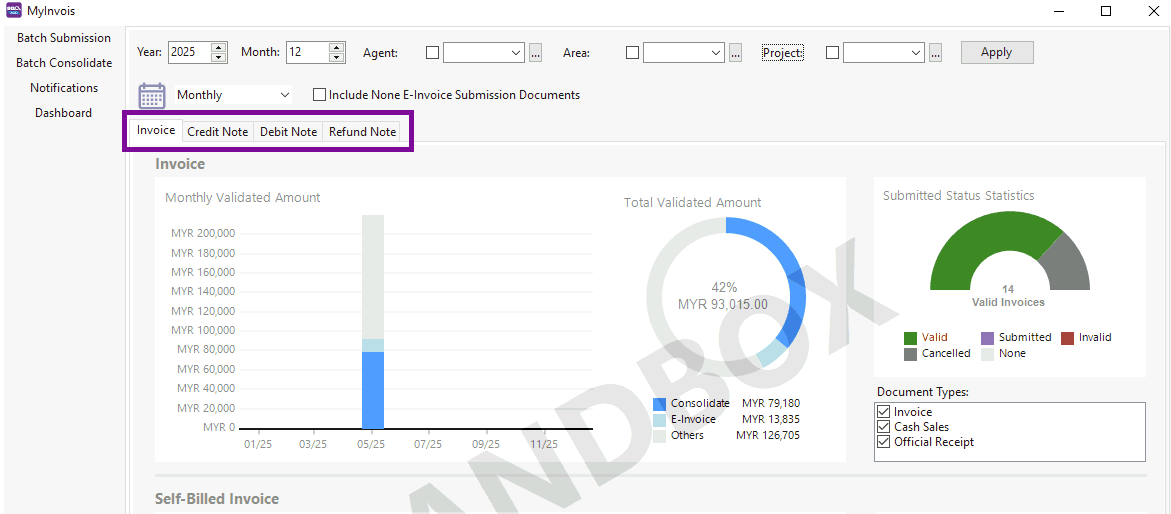Go to Batch Consolidate in sidebar
This screenshot has height=514, width=1171.
64,63
